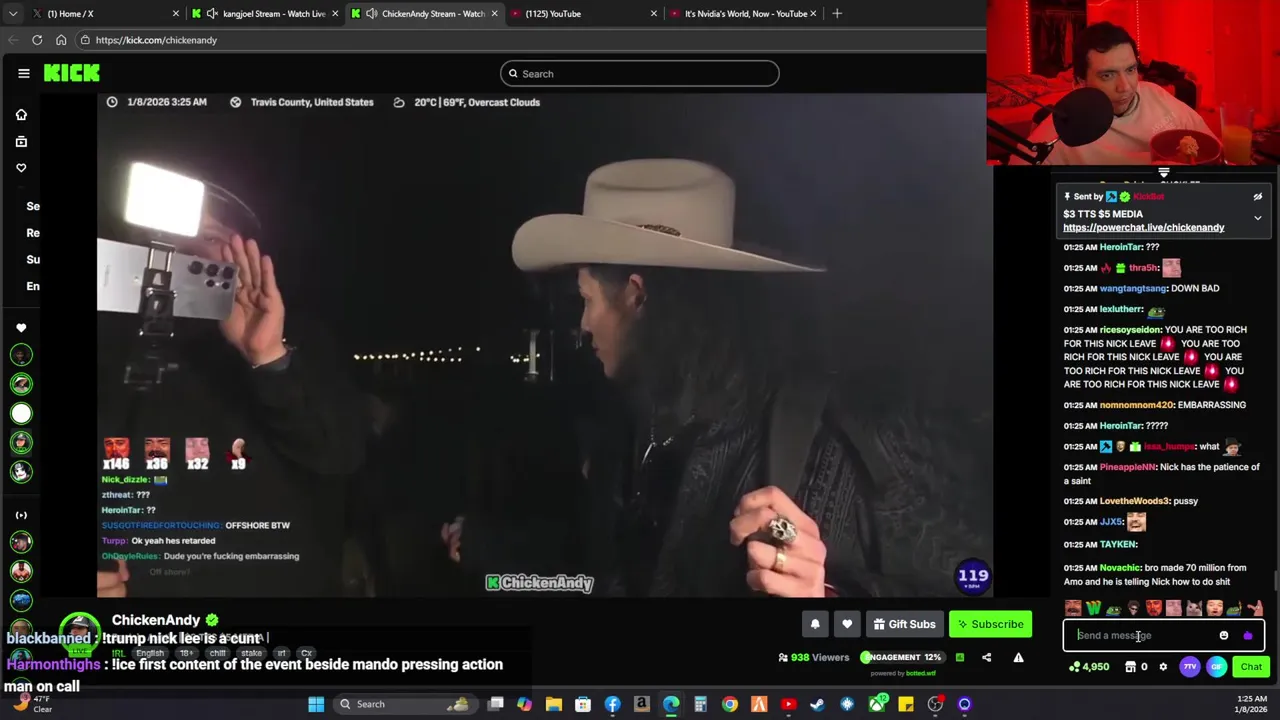Click the ChickenAndy channel name
The image size is (1280, 720).
point(156,620)
